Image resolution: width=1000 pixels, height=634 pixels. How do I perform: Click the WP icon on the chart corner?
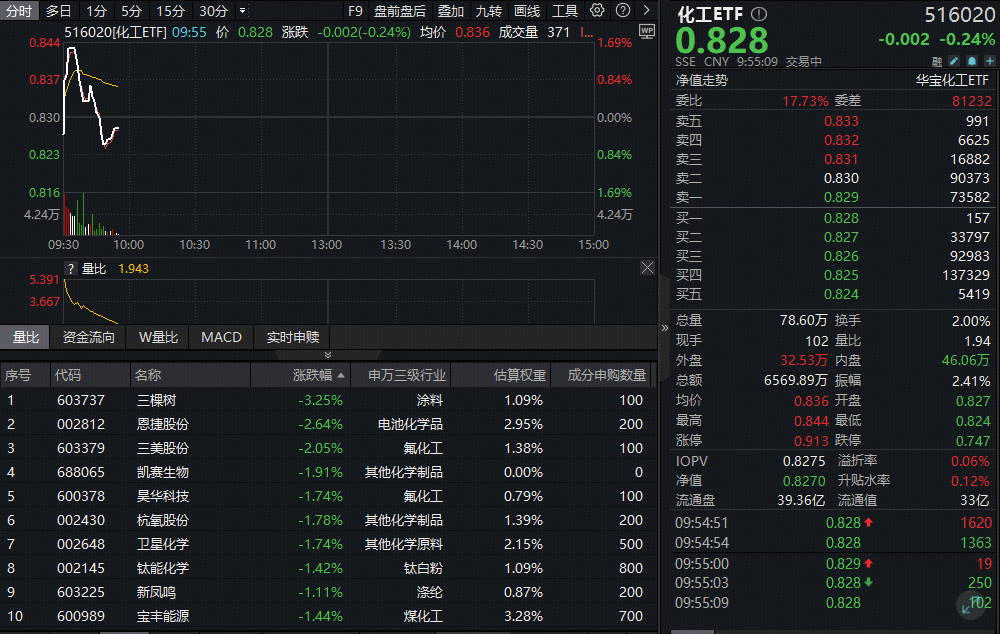pos(646,31)
